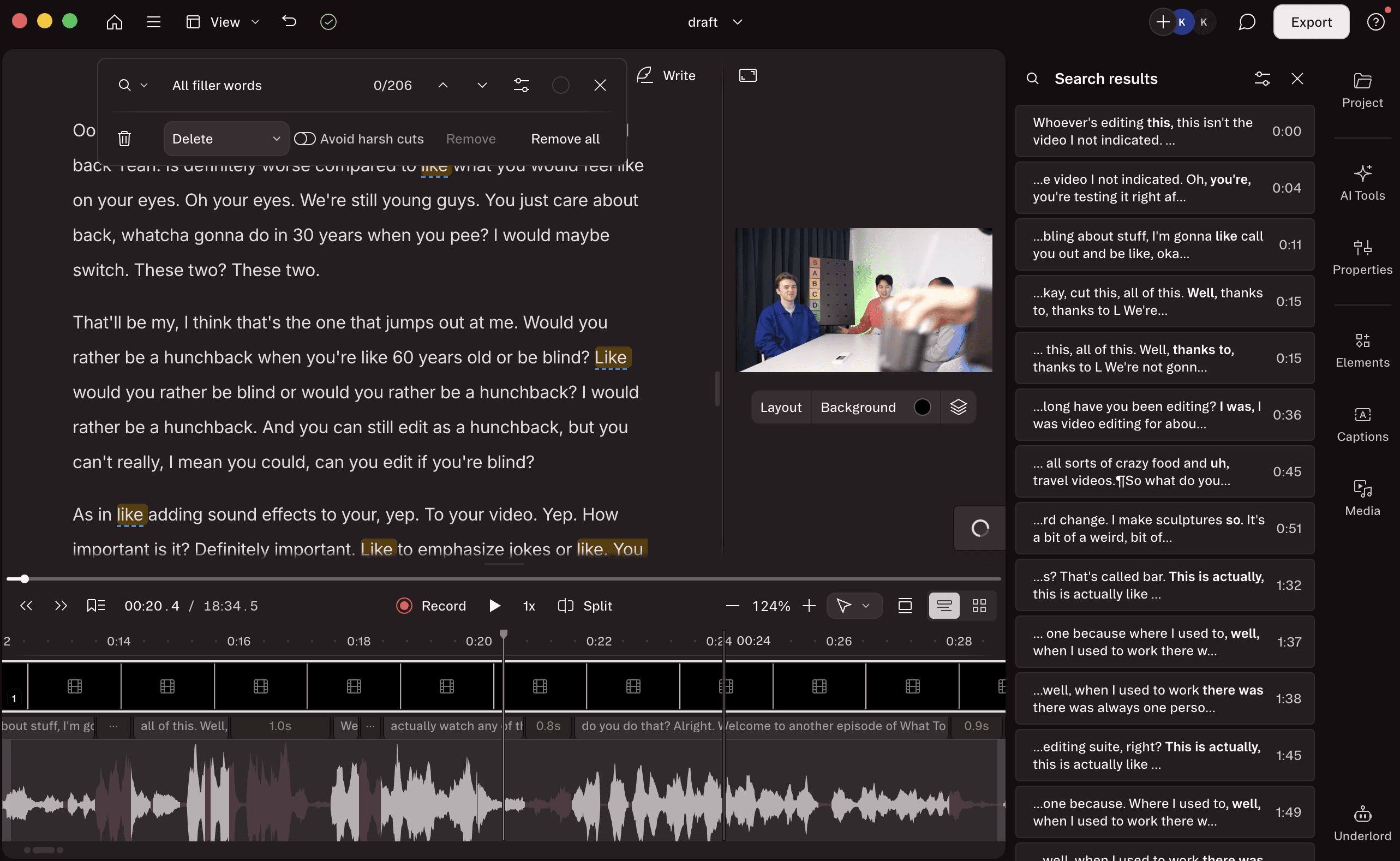Toggle fullscreen video preview
Screen dimensions: 1400x861
pos(747,75)
